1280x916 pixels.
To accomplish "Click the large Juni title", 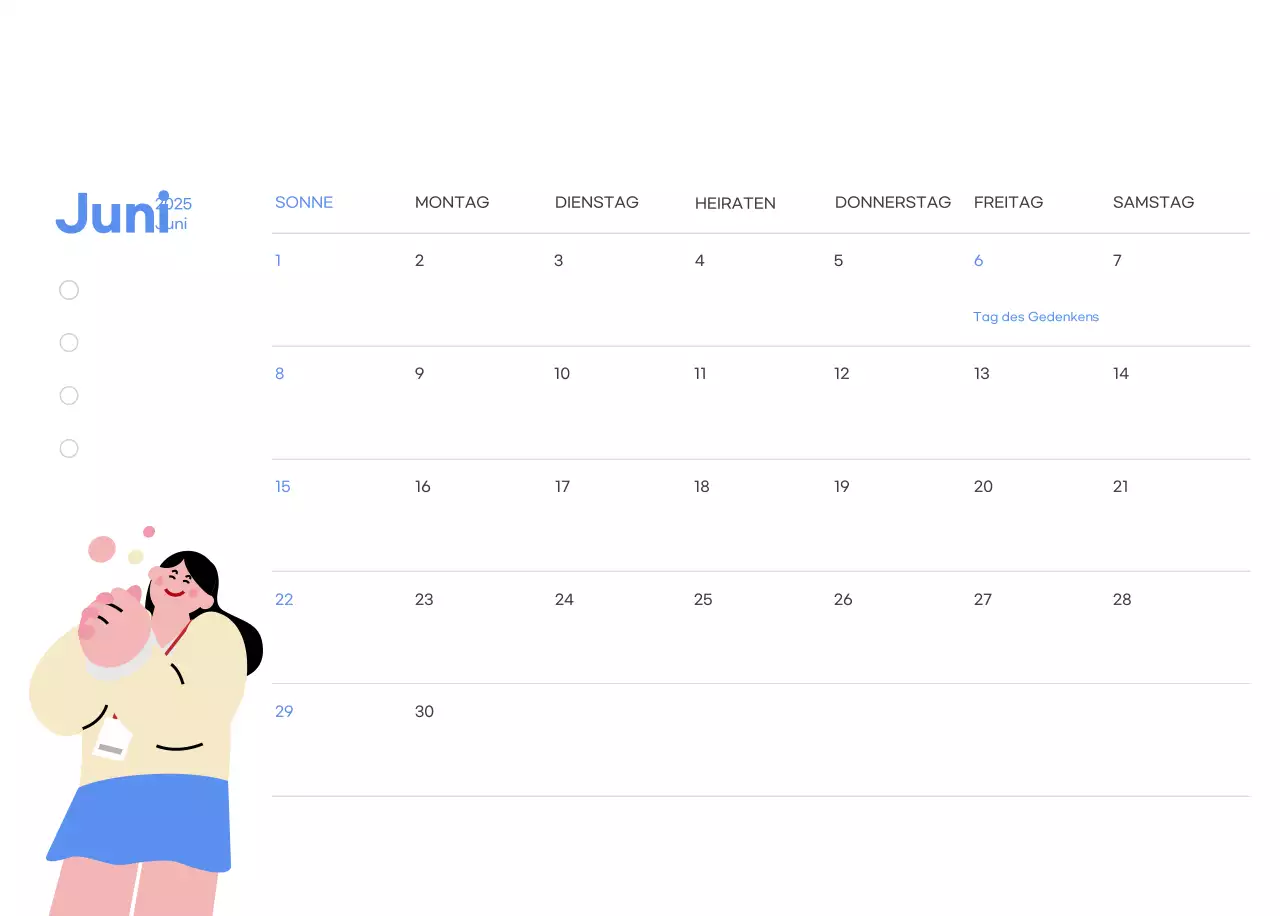I will [x=110, y=213].
